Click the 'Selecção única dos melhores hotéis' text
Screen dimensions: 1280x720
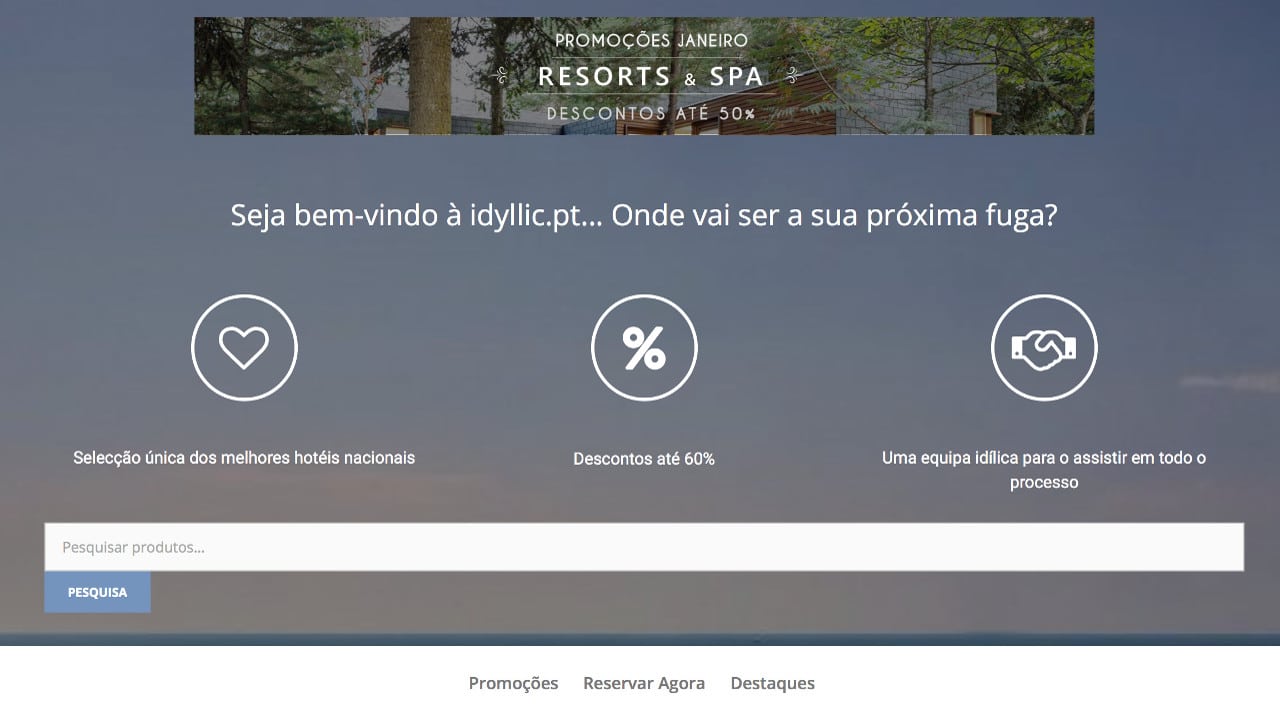244,458
